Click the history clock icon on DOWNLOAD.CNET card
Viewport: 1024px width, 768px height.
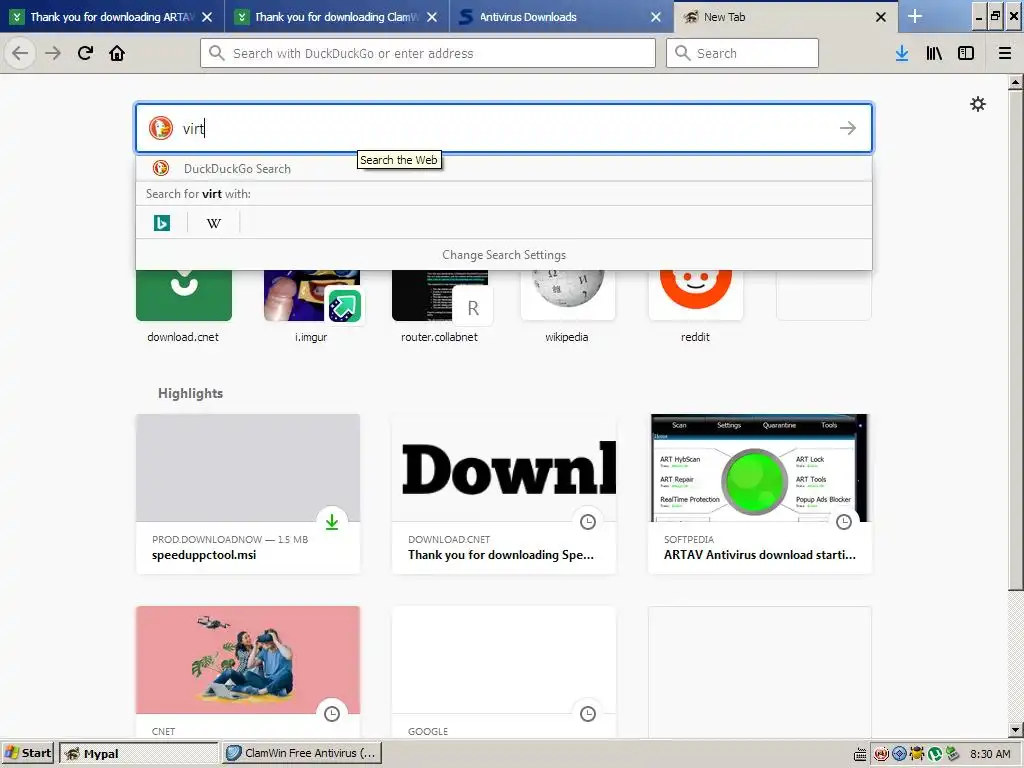point(588,522)
